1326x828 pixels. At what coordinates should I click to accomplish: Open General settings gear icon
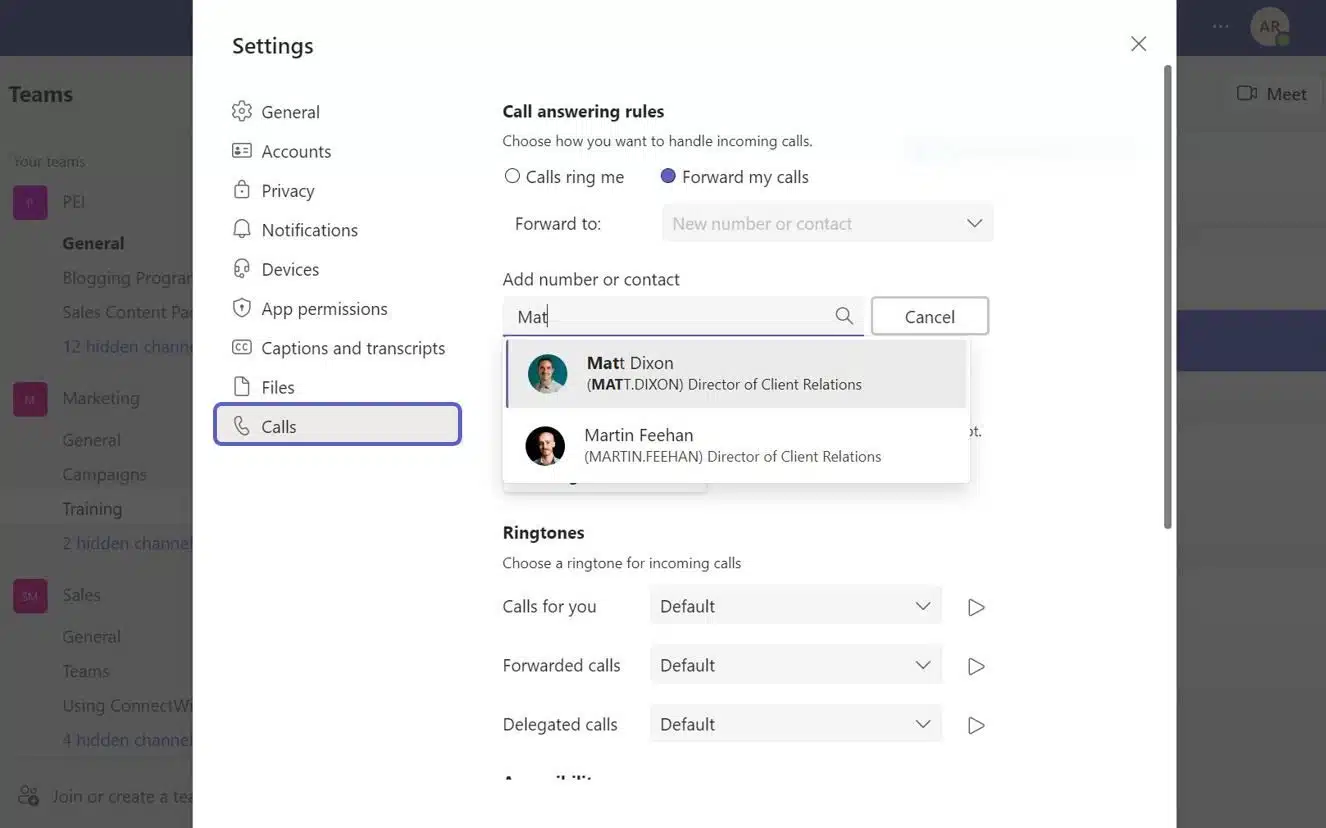(241, 111)
